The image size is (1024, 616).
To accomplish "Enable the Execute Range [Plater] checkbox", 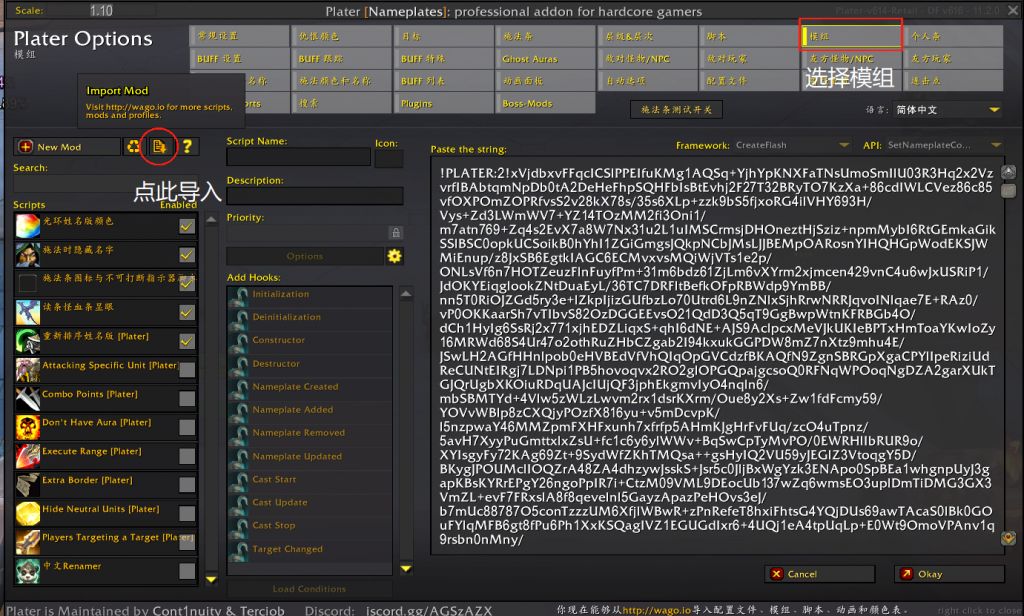I will 187,456.
